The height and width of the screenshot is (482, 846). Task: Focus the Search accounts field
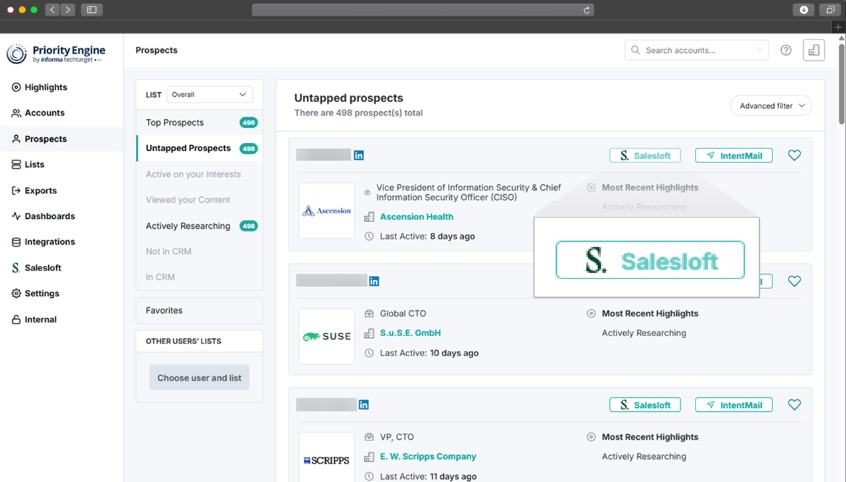coord(696,50)
